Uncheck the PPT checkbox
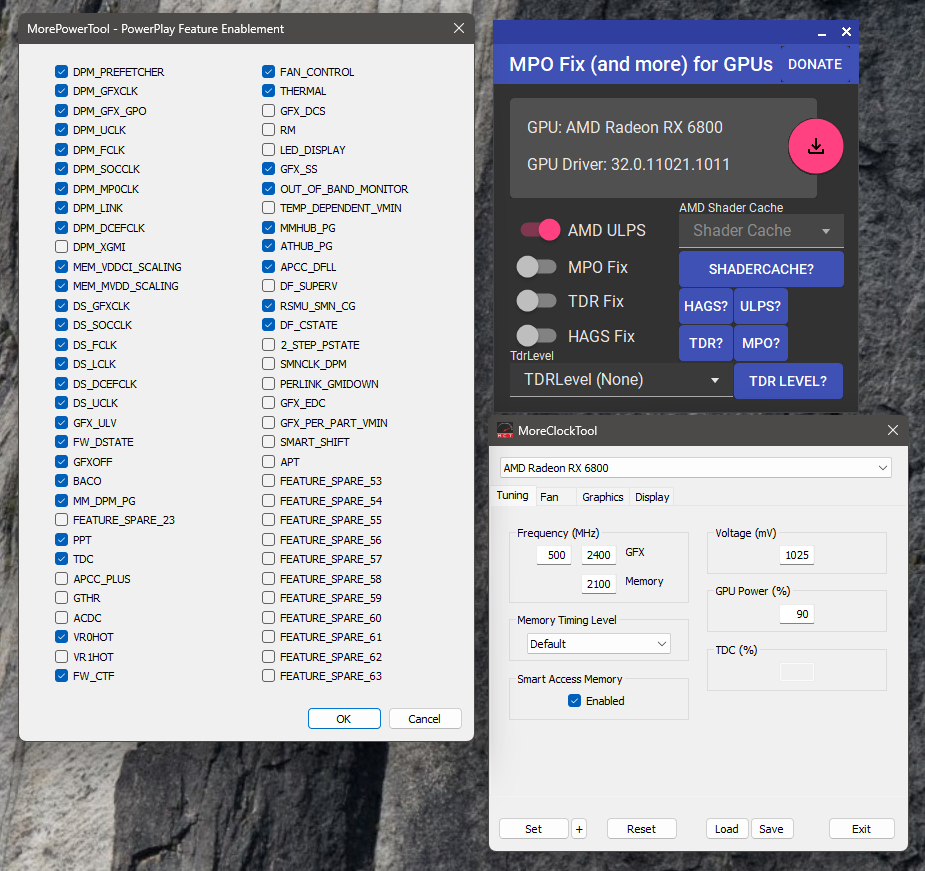 (x=61, y=539)
